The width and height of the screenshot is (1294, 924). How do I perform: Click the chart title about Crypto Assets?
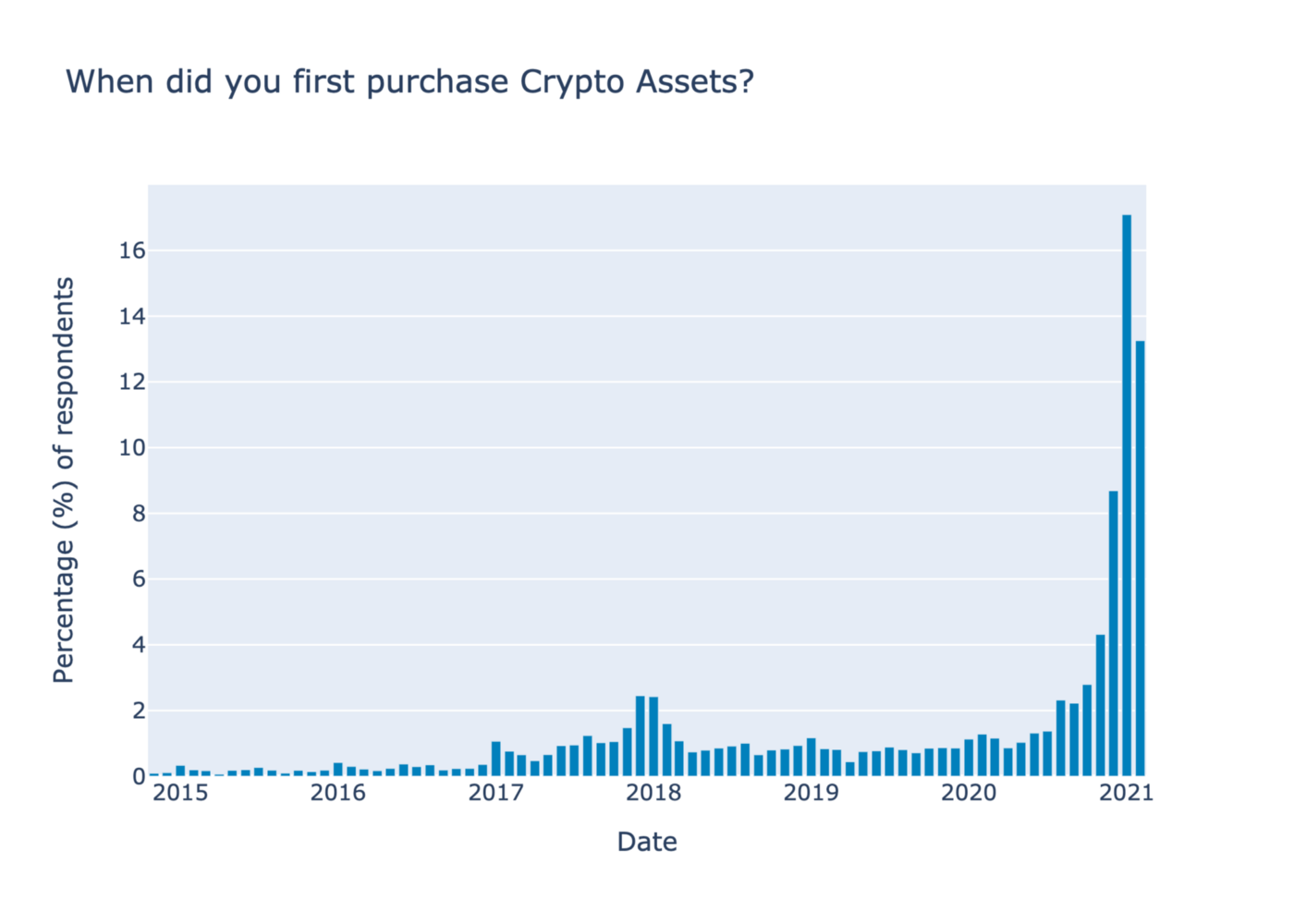409,82
